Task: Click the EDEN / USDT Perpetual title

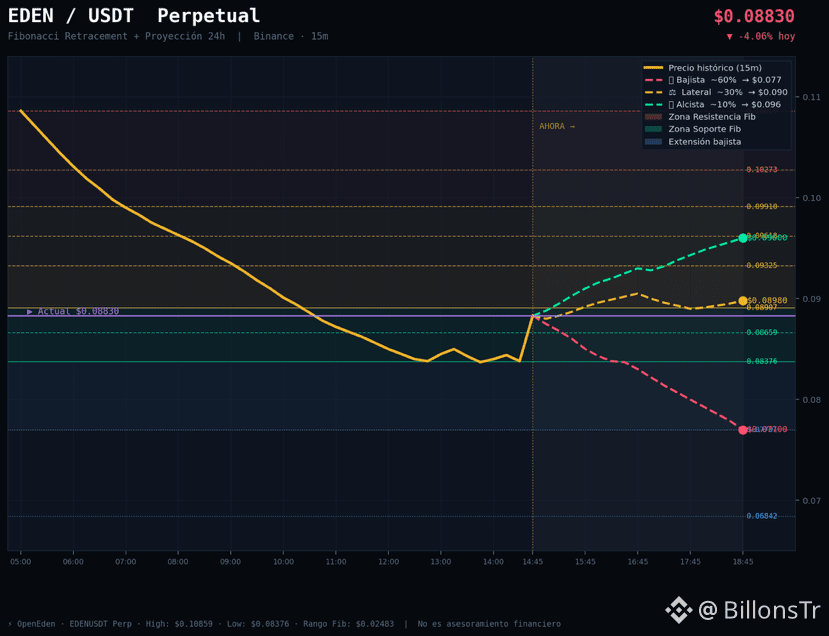Action: pyautogui.click(x=134, y=15)
